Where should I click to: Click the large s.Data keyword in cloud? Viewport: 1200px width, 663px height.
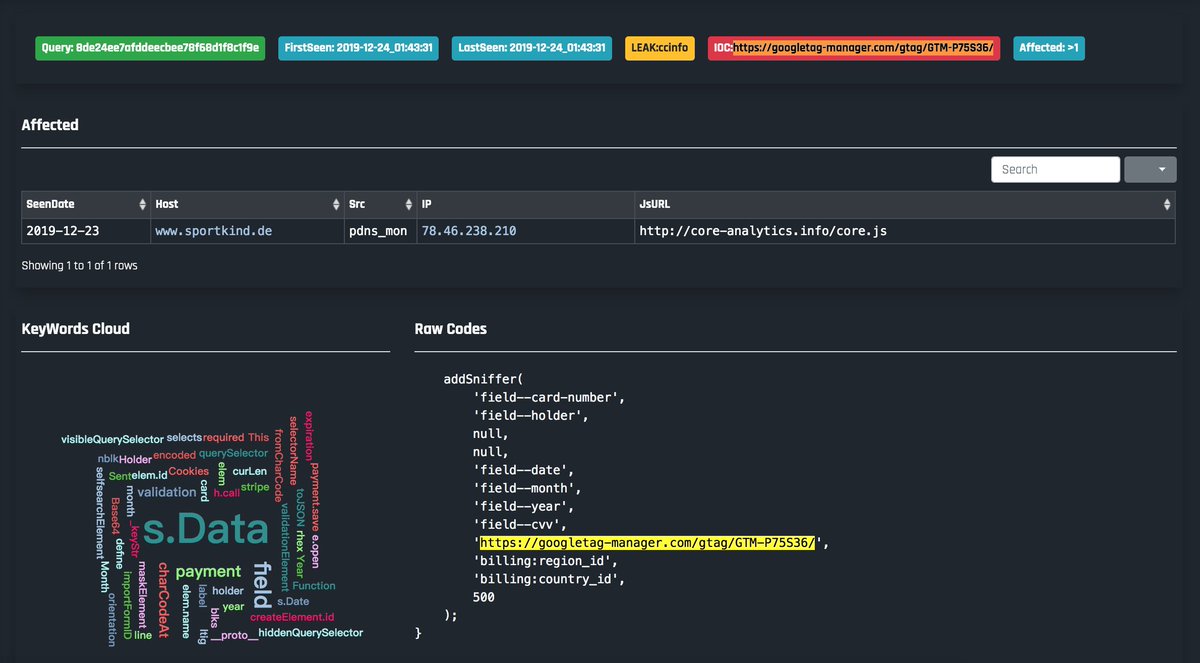[206, 530]
